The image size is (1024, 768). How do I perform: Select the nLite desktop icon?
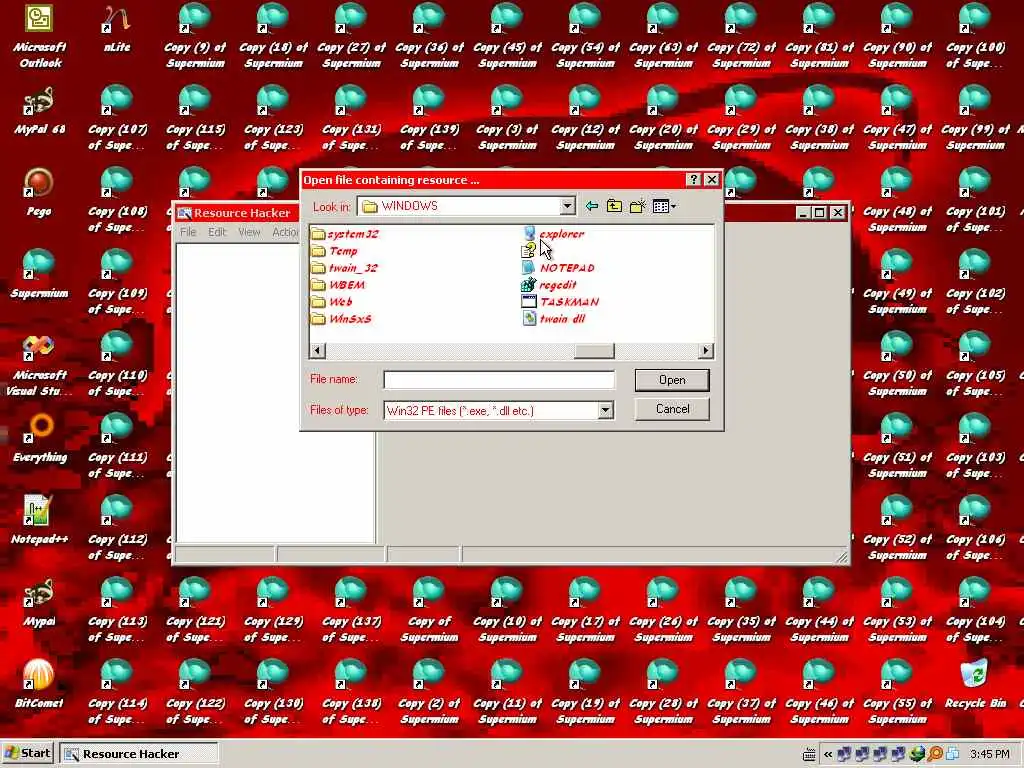116,29
